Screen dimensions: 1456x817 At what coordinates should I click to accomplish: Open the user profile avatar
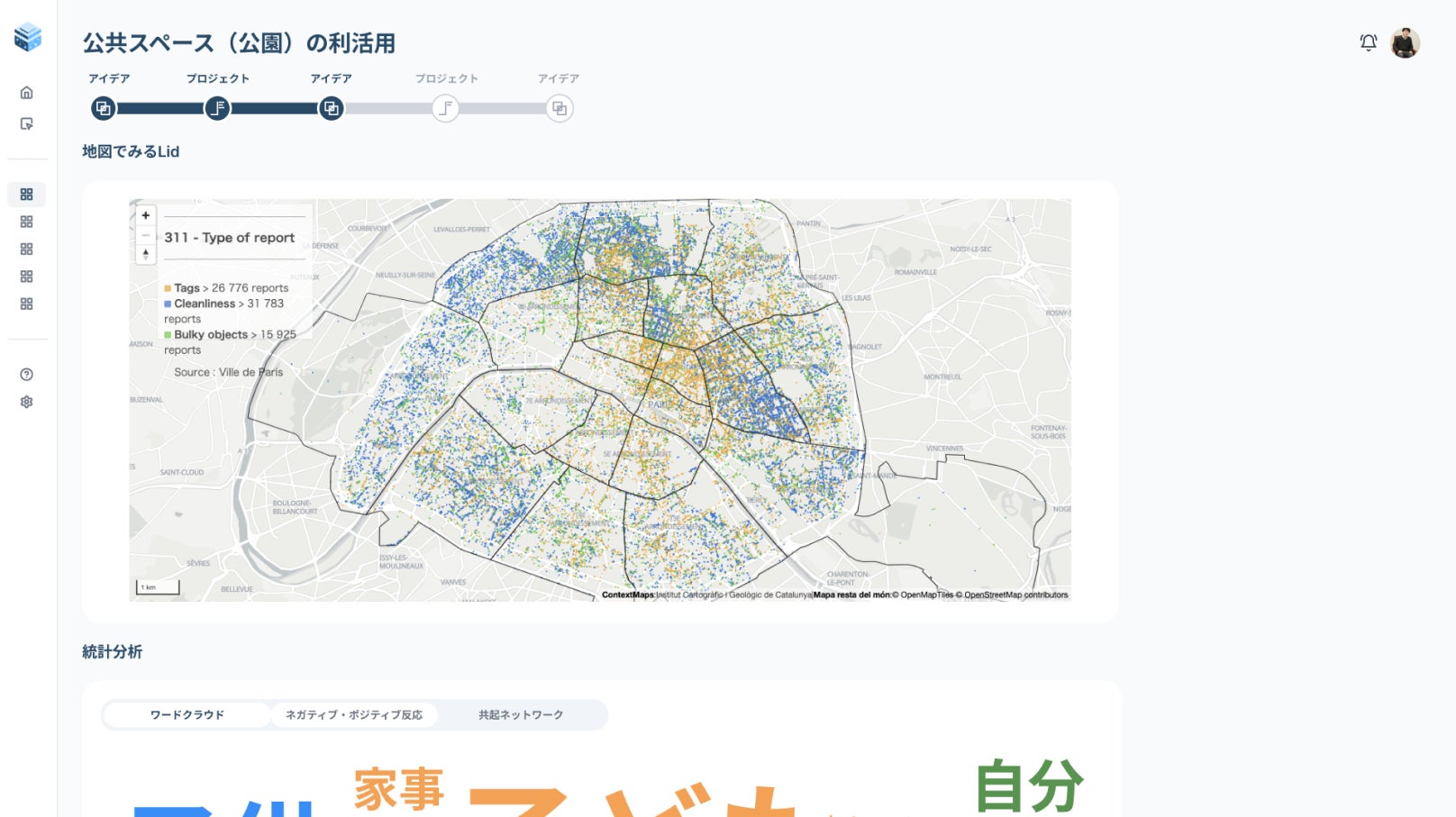[1406, 42]
